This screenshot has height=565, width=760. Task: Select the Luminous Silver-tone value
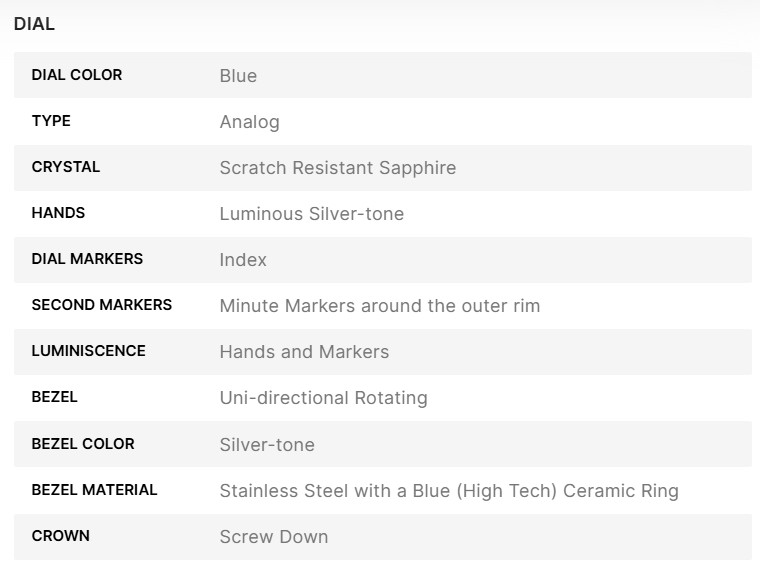[311, 214]
